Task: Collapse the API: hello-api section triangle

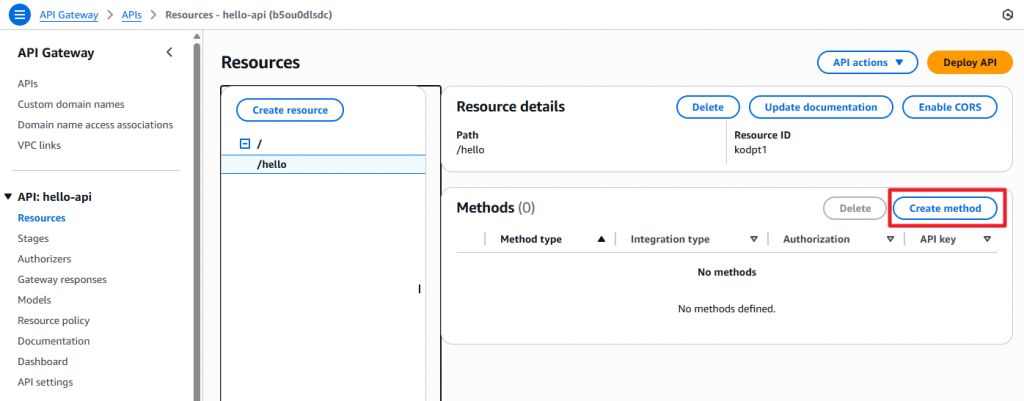Action: [8, 197]
